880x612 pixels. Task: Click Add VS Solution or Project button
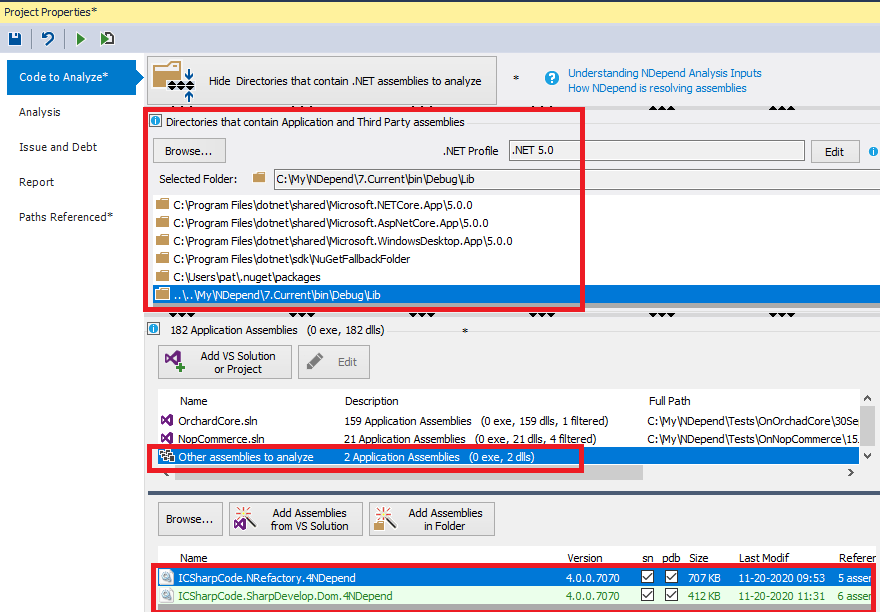point(225,362)
